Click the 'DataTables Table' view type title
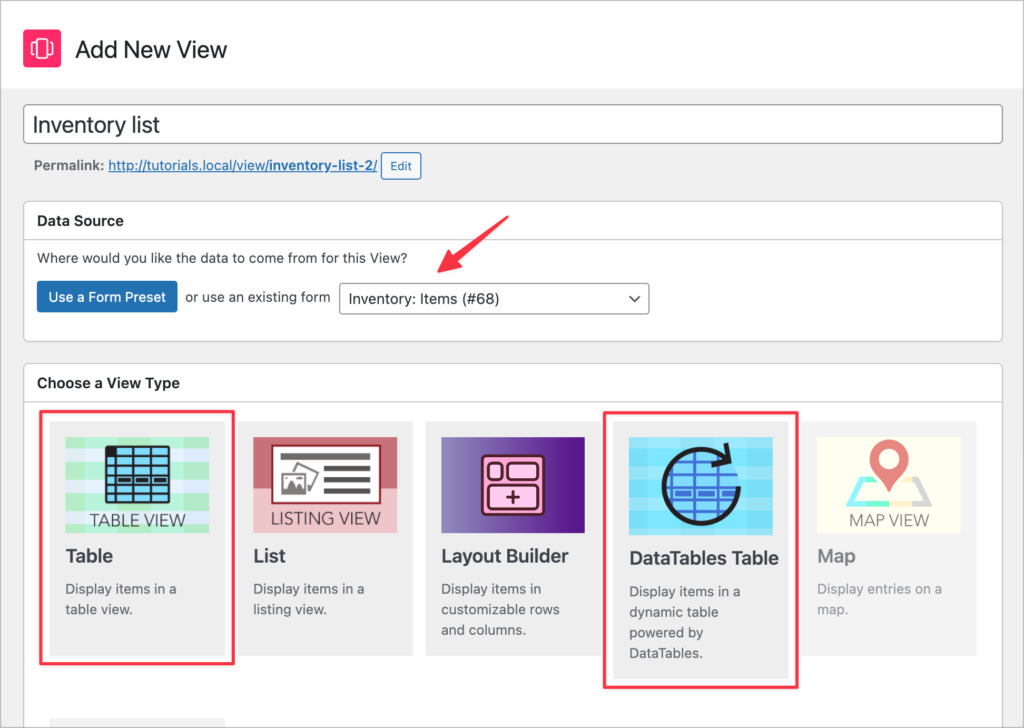The image size is (1024, 728). pyautogui.click(x=704, y=558)
